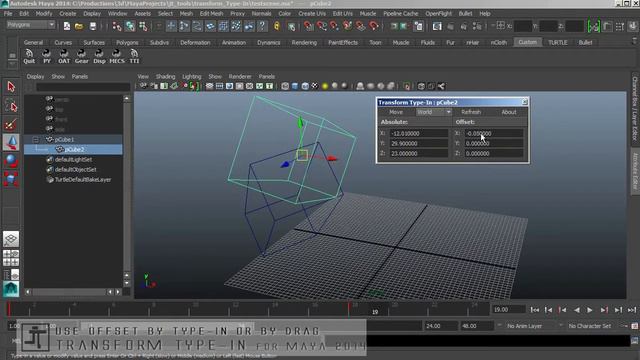Launch the MECS shelf script
The width and height of the screenshot is (640, 360).
click(x=117, y=56)
